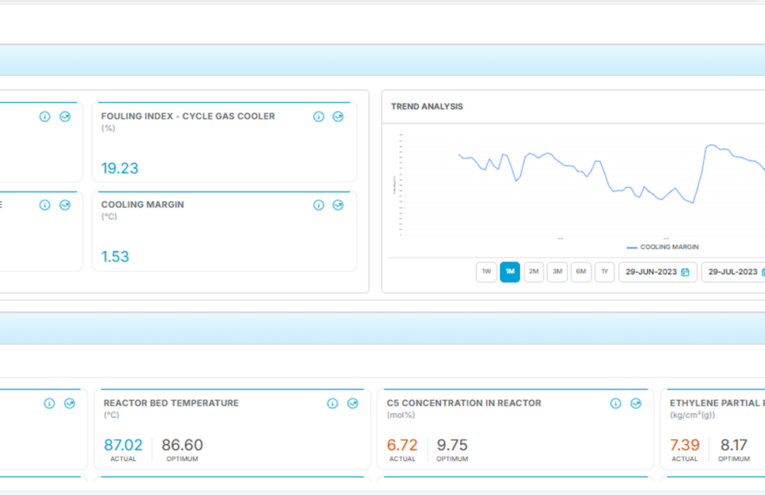Click the 87.02 actual reactor bed temperature
Screen dimensions: 765x495
click(x=123, y=445)
